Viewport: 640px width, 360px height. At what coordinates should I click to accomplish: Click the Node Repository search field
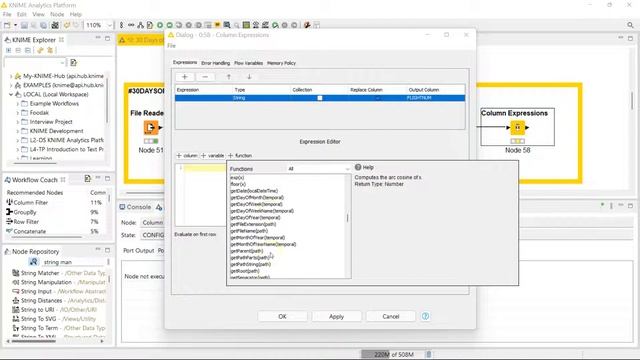click(73, 262)
